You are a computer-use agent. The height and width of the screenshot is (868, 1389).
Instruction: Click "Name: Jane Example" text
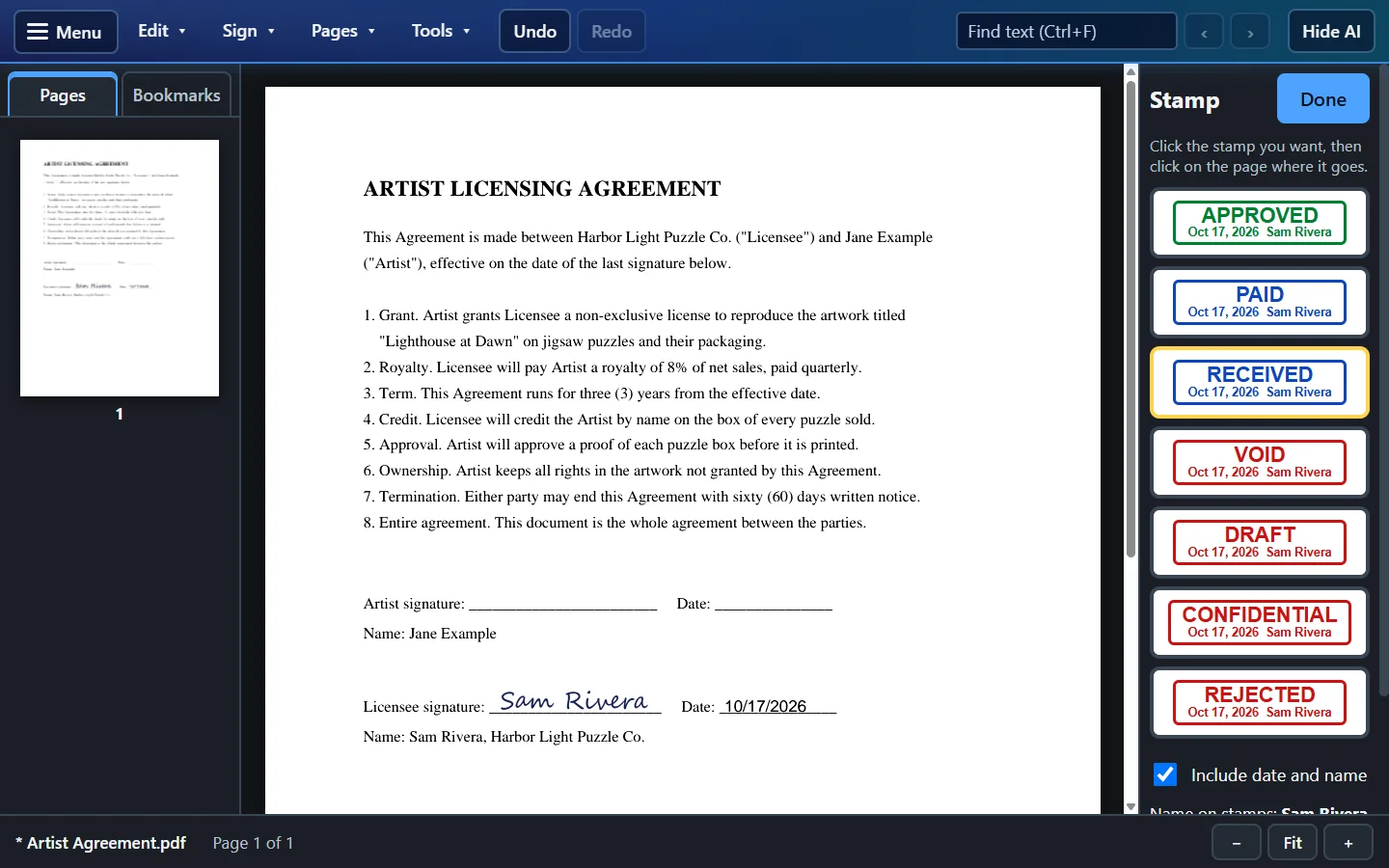(430, 634)
